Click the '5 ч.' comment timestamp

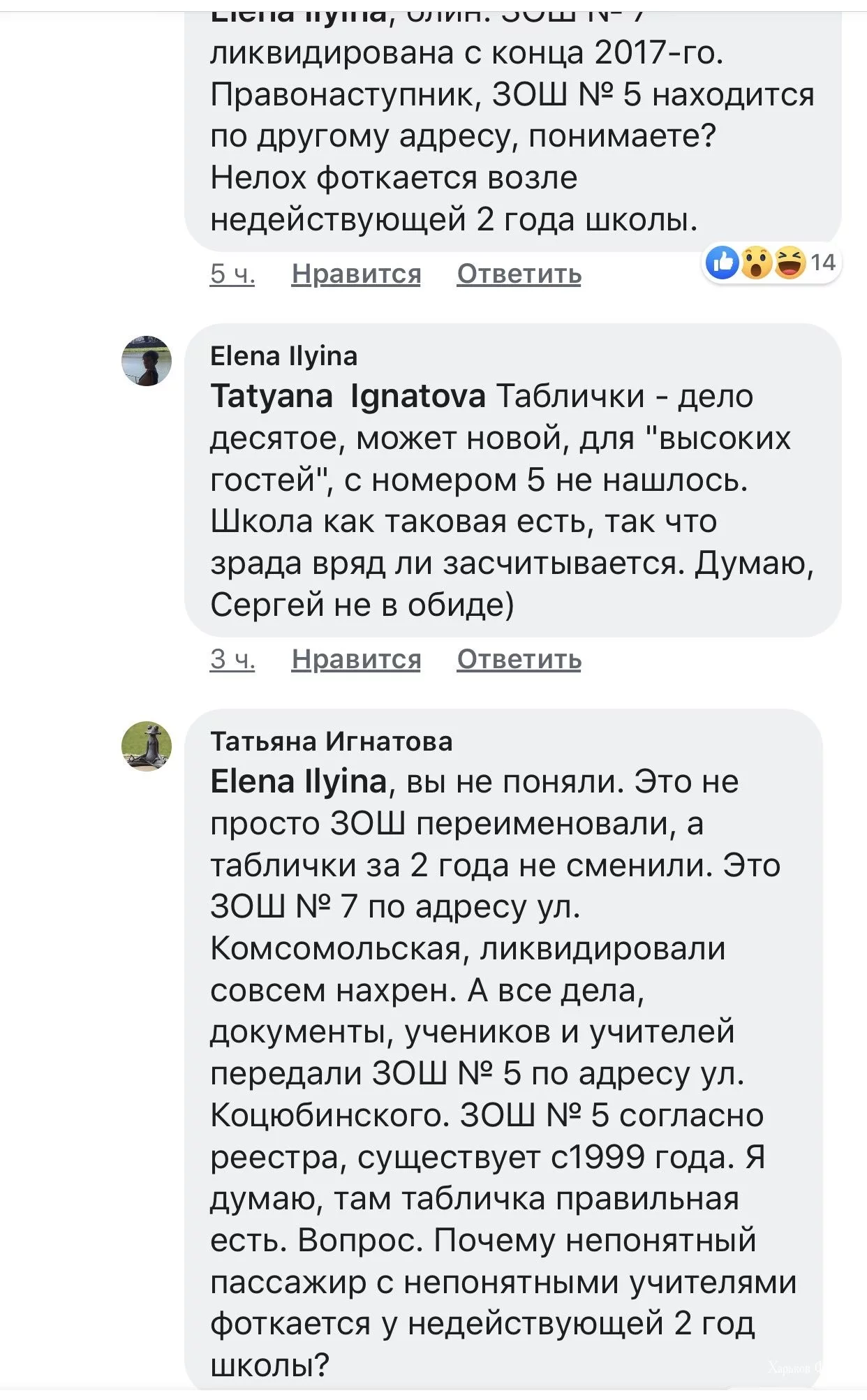coord(232,274)
